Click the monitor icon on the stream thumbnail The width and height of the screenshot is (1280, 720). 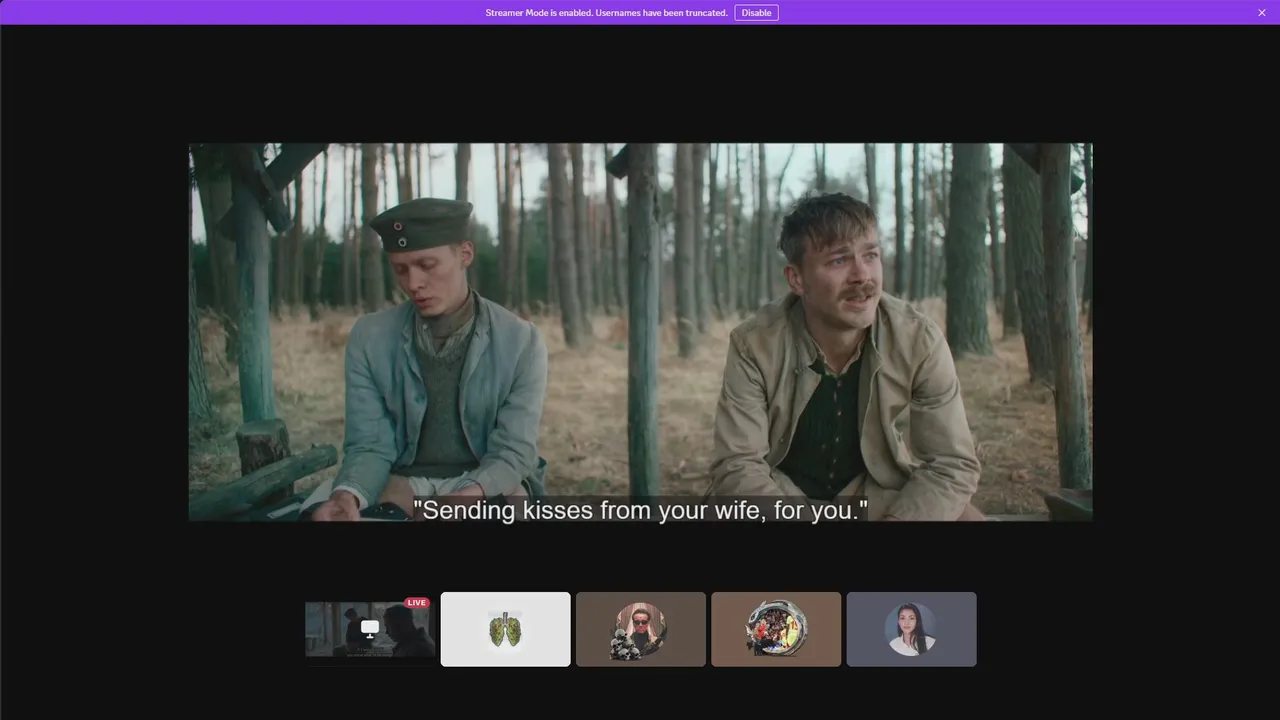coord(370,628)
